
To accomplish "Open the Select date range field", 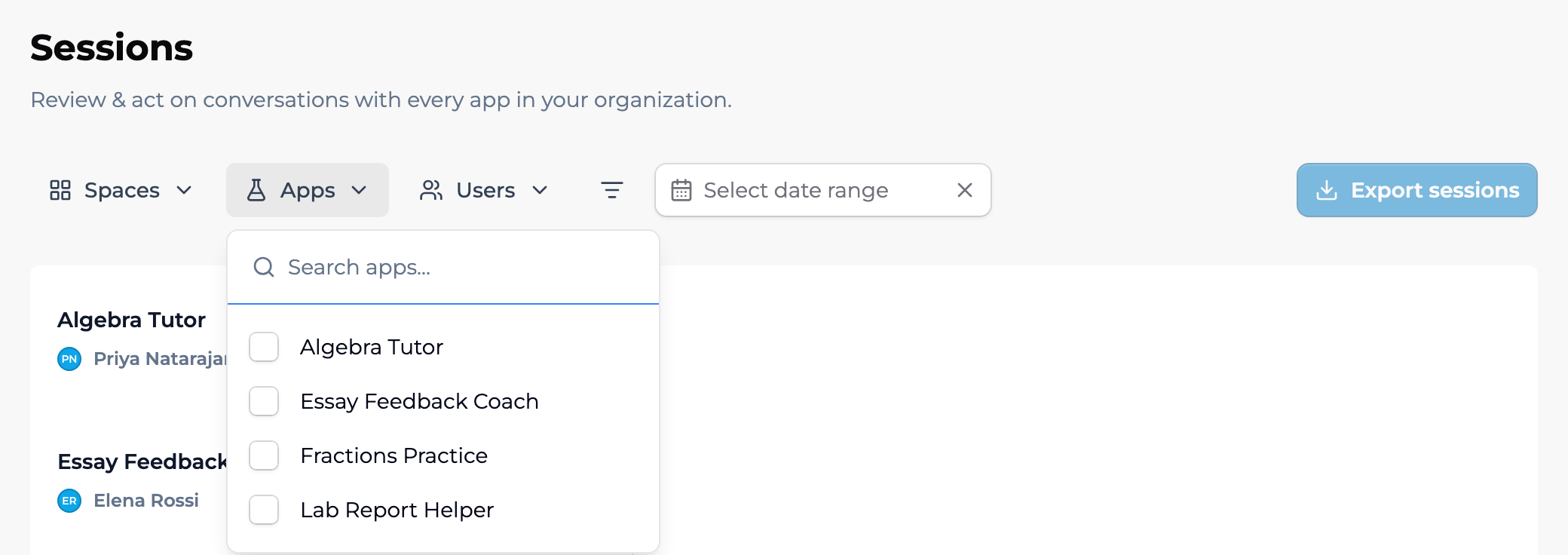I will [x=823, y=190].
